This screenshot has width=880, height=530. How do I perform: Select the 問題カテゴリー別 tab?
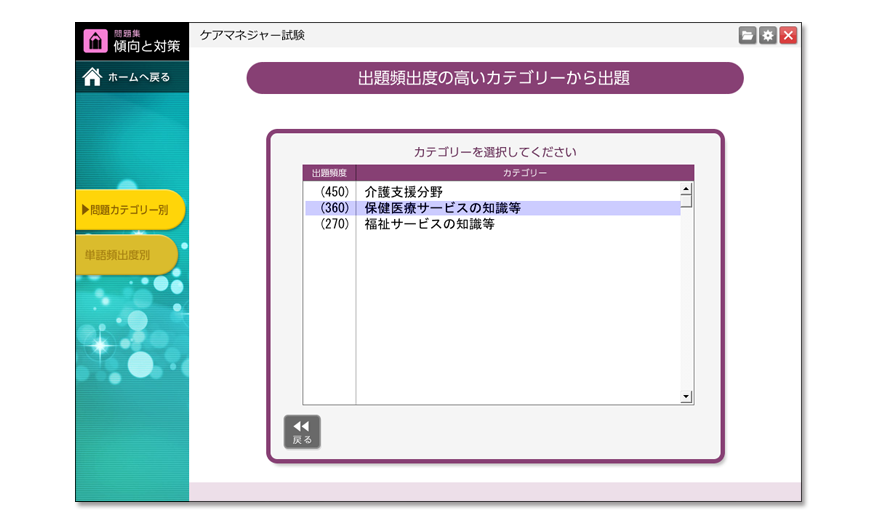(130, 210)
